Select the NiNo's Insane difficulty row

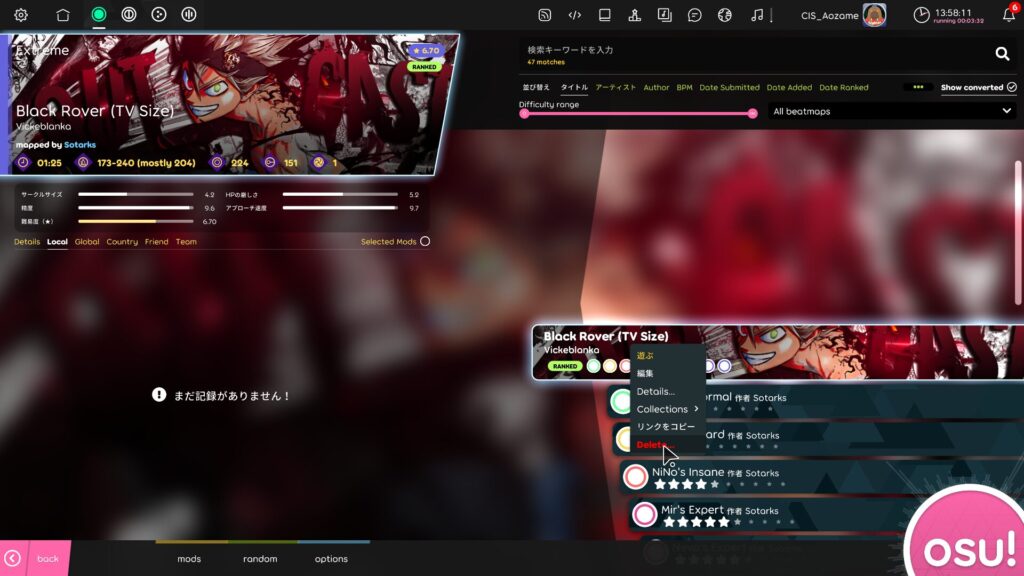click(x=823, y=477)
